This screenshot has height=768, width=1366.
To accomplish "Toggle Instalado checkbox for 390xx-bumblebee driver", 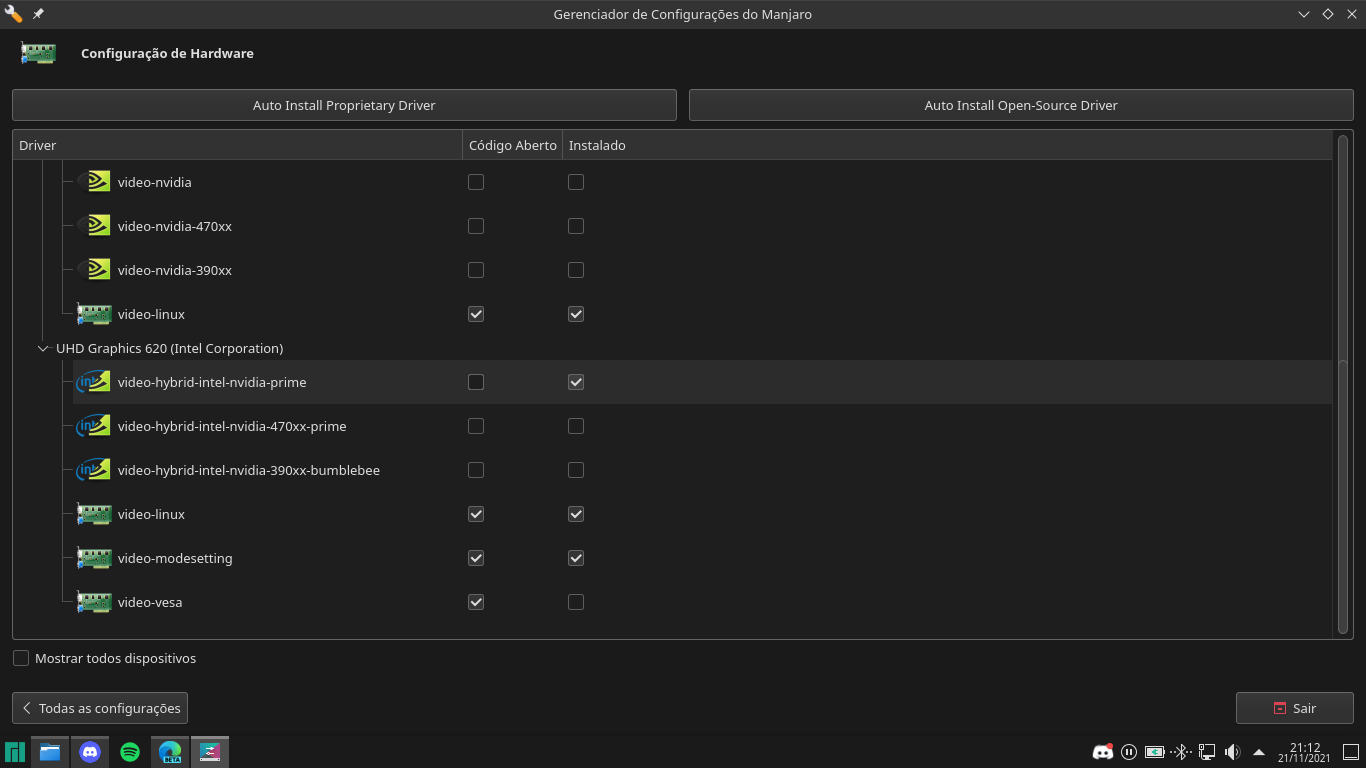I will click(x=576, y=470).
